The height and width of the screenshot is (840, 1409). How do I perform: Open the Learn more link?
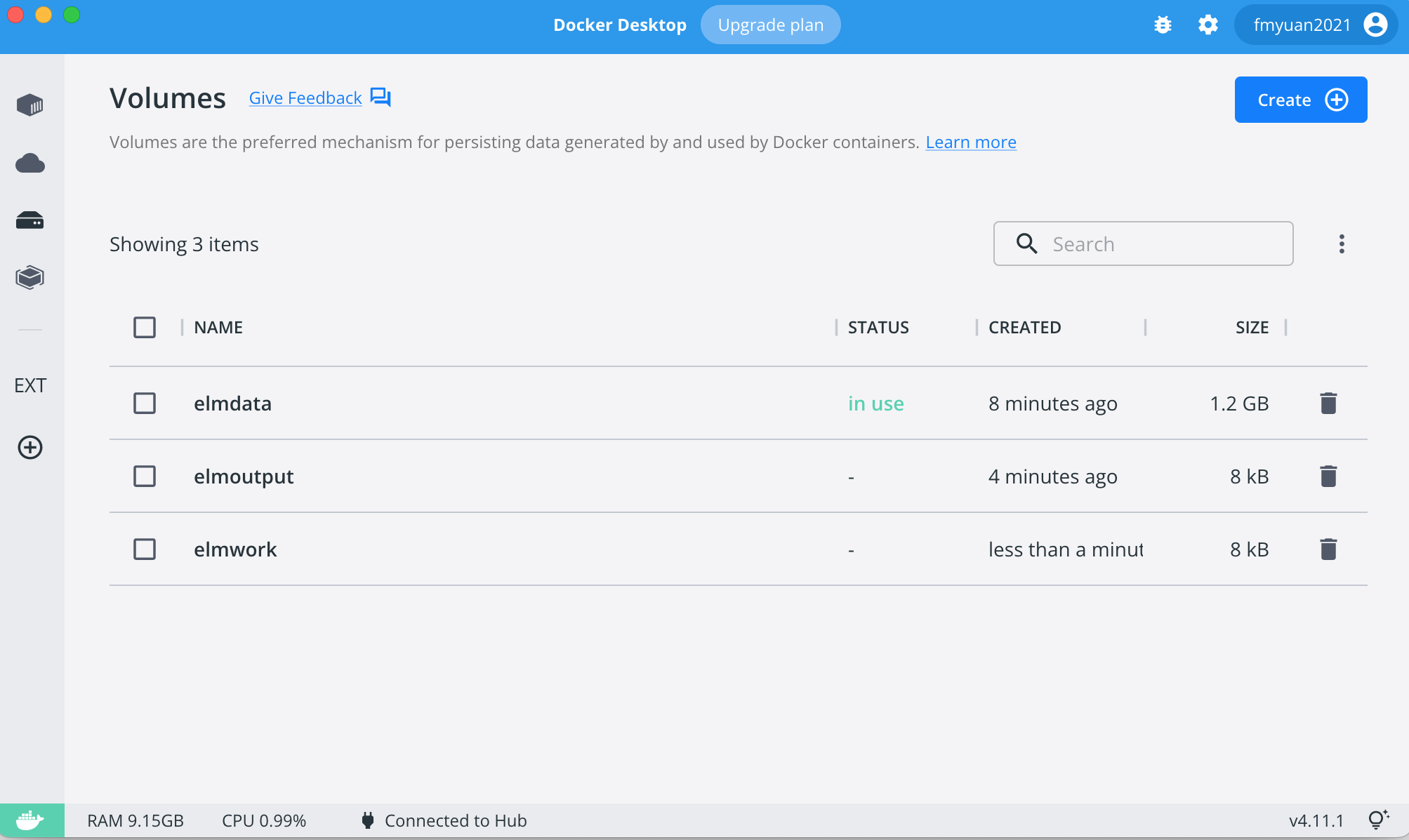pyautogui.click(x=970, y=142)
